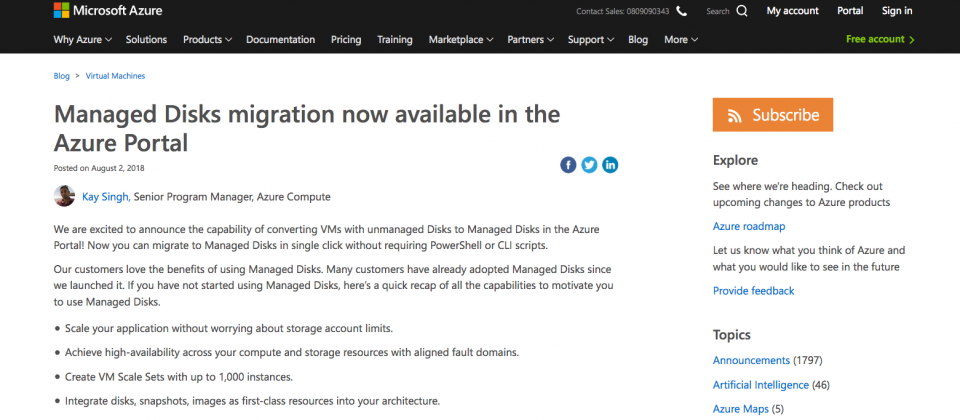
Task: Open search with the magnifier icon
Action: (x=742, y=11)
